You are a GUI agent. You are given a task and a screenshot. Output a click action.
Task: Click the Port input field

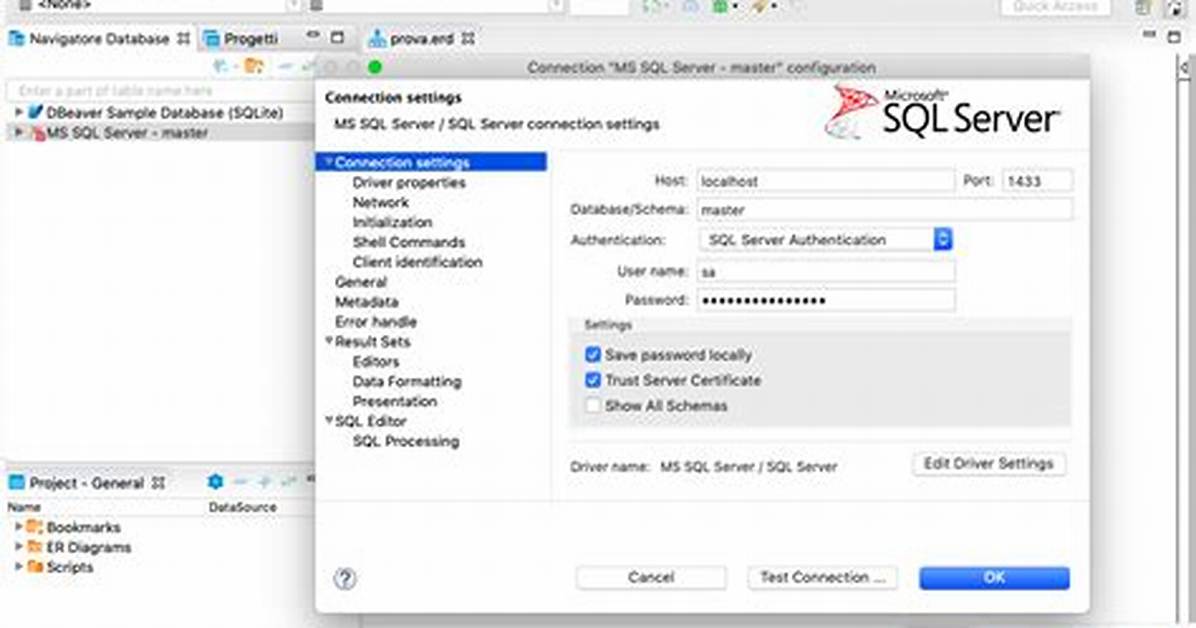1037,181
